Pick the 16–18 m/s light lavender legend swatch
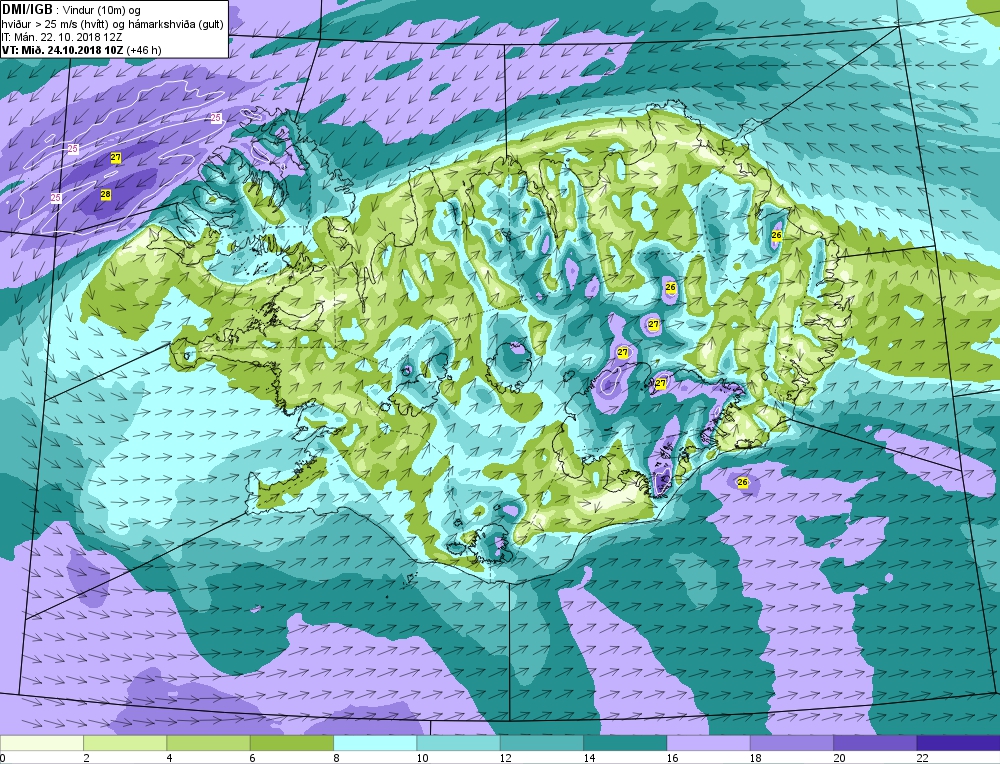Screen dimensions: 1000x764 [708, 743]
